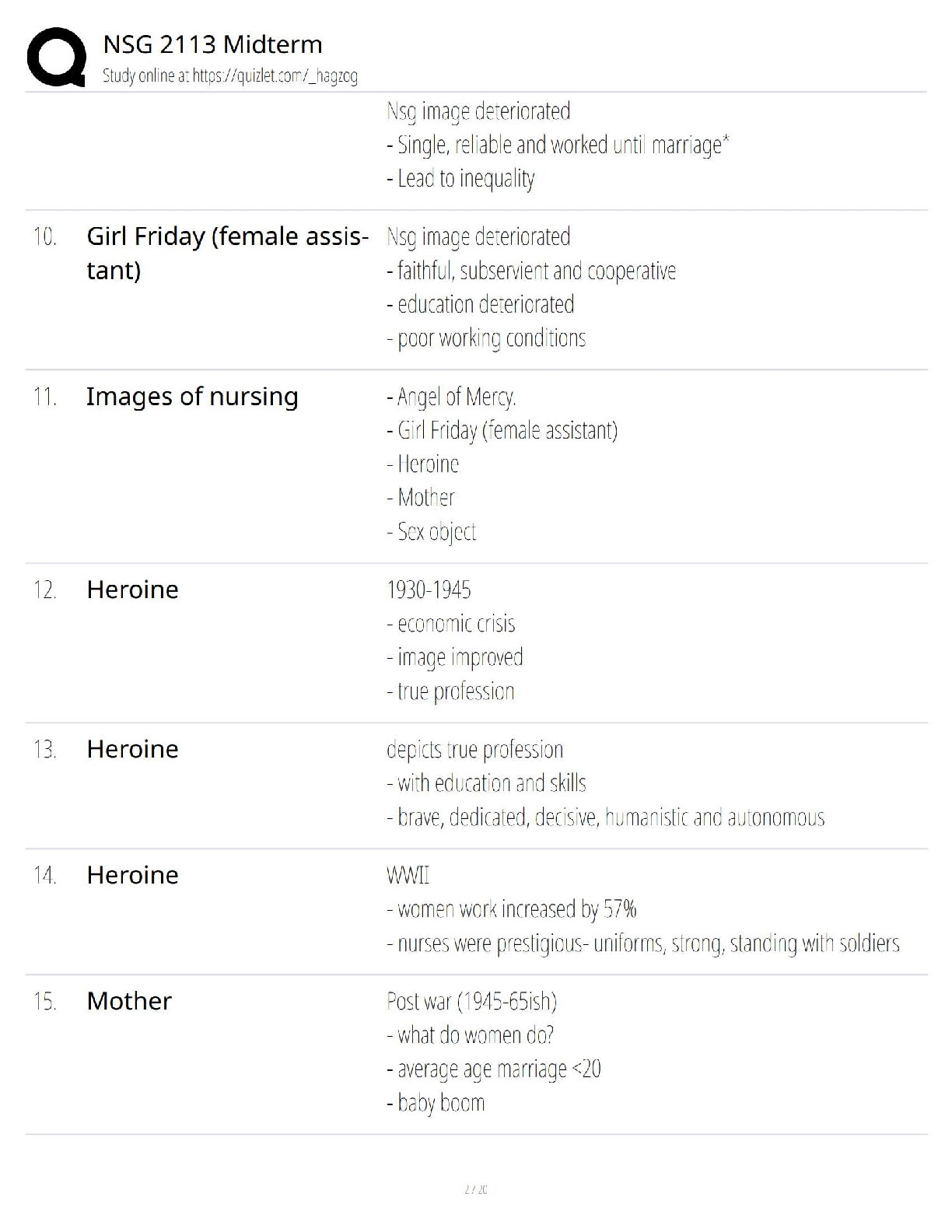Viewport: 952px width, 1232px height.
Task: Click the Heroine term numbered 12
Action: 132,590
